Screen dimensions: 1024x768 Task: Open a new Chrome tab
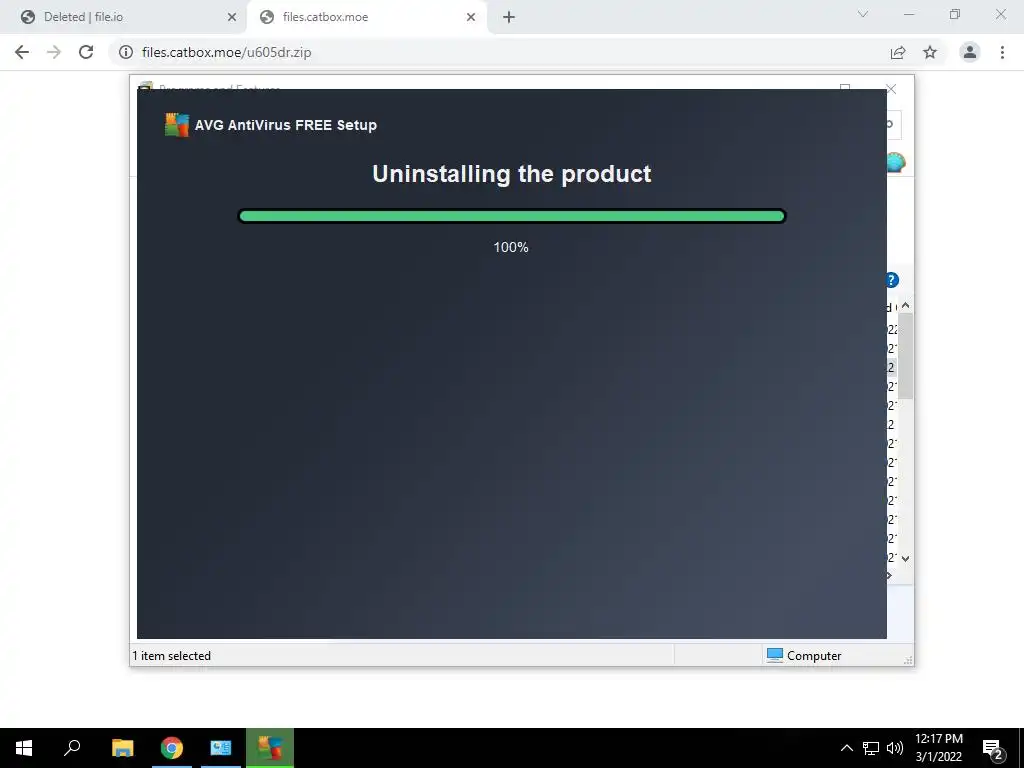click(509, 17)
